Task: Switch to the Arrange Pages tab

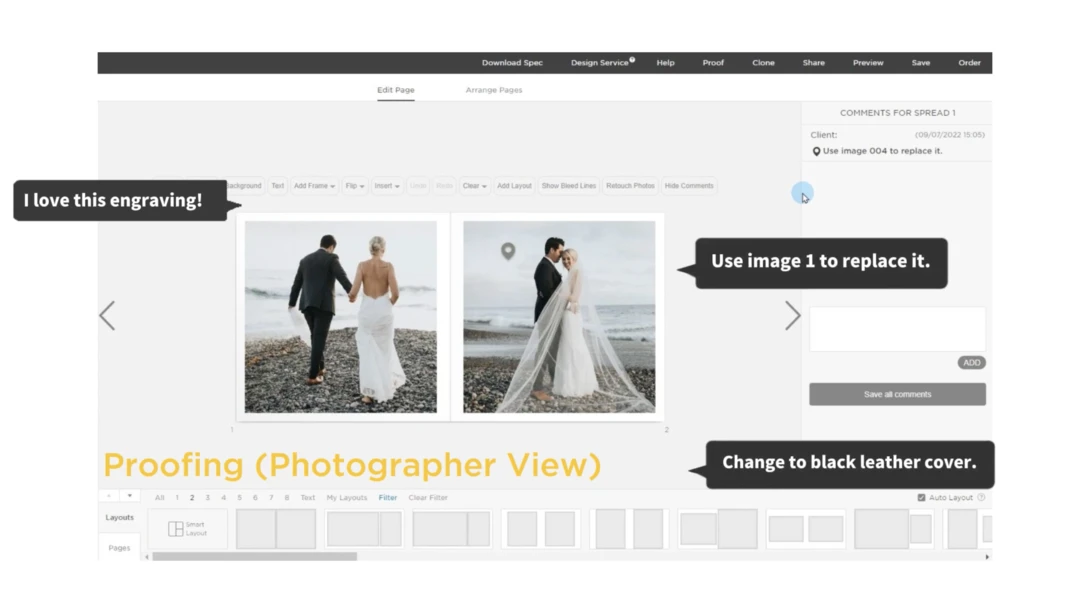Action: (494, 90)
